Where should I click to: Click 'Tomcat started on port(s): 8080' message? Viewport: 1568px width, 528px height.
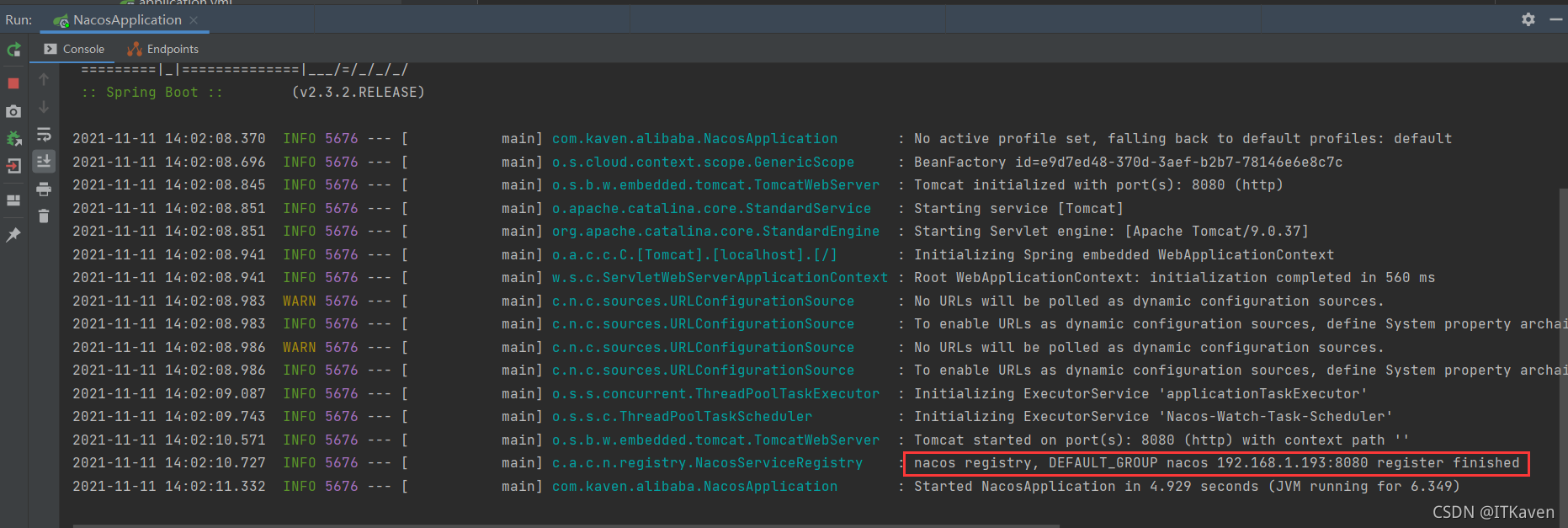[x=1161, y=440]
